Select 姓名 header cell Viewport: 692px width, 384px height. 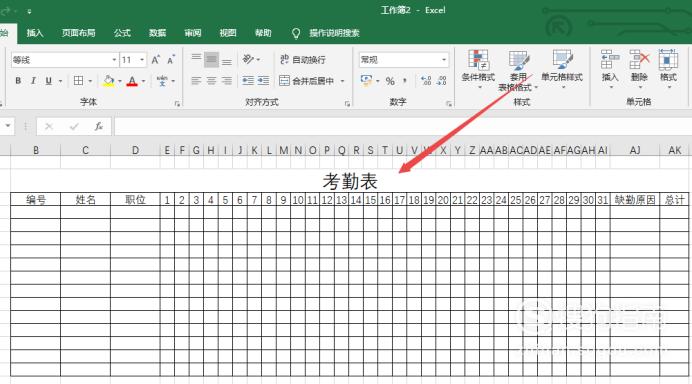tap(85, 200)
